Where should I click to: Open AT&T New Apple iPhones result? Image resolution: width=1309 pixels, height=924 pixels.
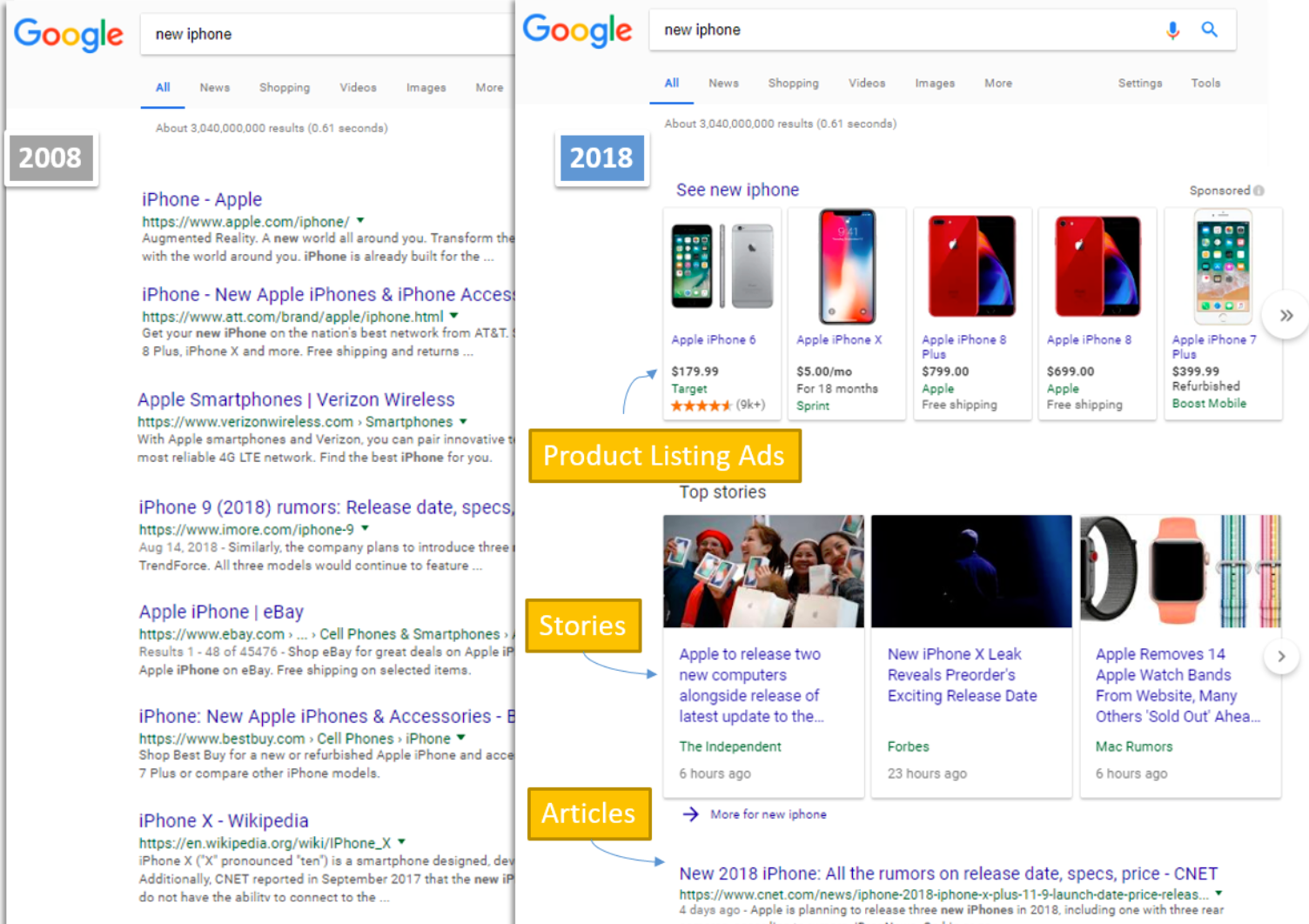coord(328,294)
